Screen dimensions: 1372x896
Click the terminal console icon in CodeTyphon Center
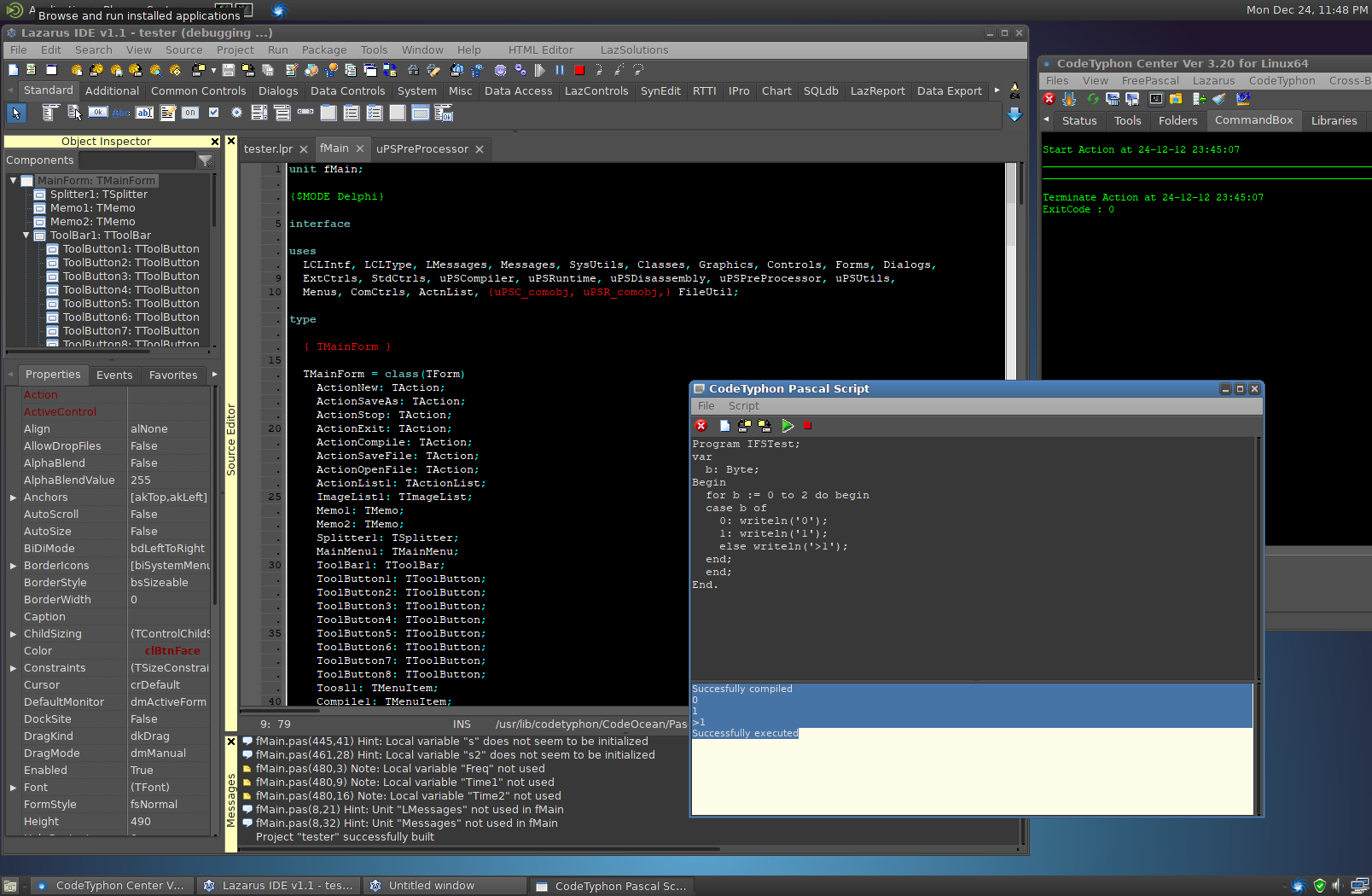coord(1156,99)
